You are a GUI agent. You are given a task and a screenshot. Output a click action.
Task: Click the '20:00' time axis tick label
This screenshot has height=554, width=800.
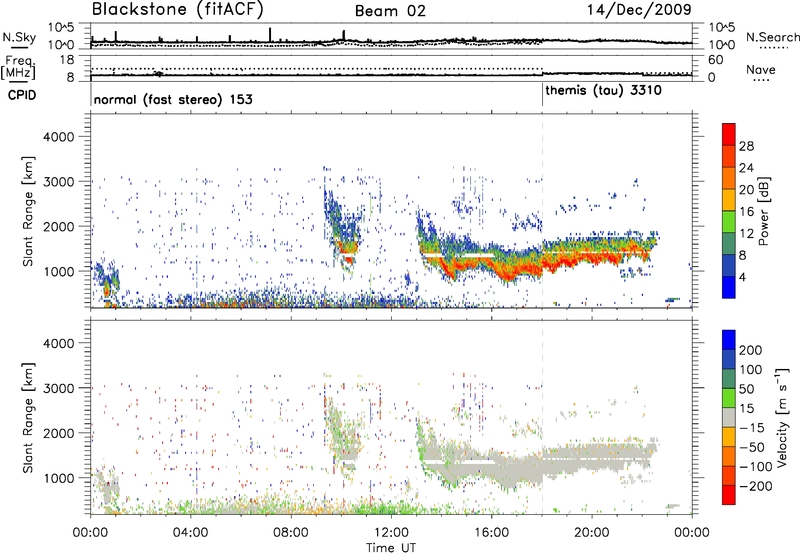coord(592,533)
